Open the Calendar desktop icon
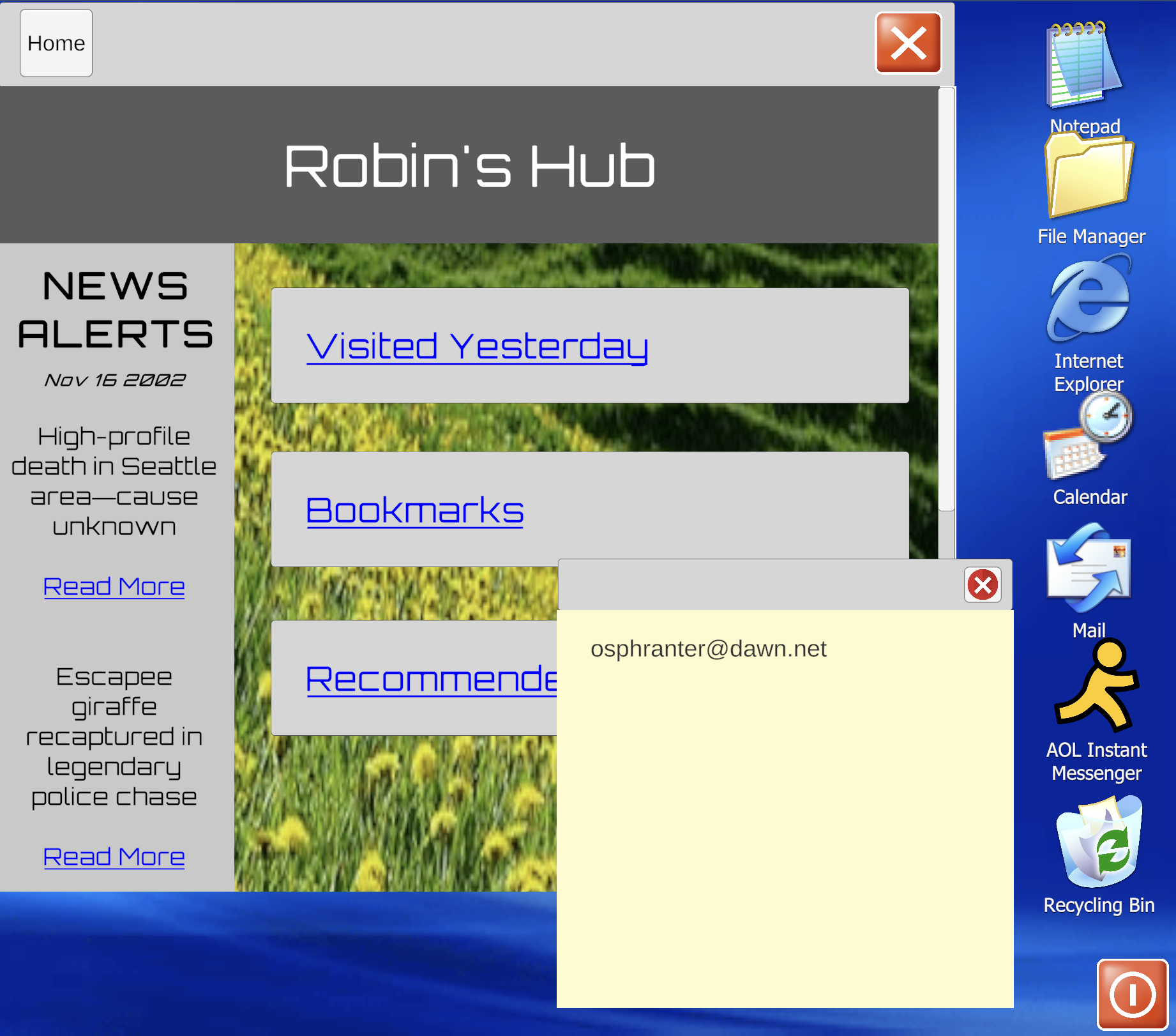 pos(1089,438)
